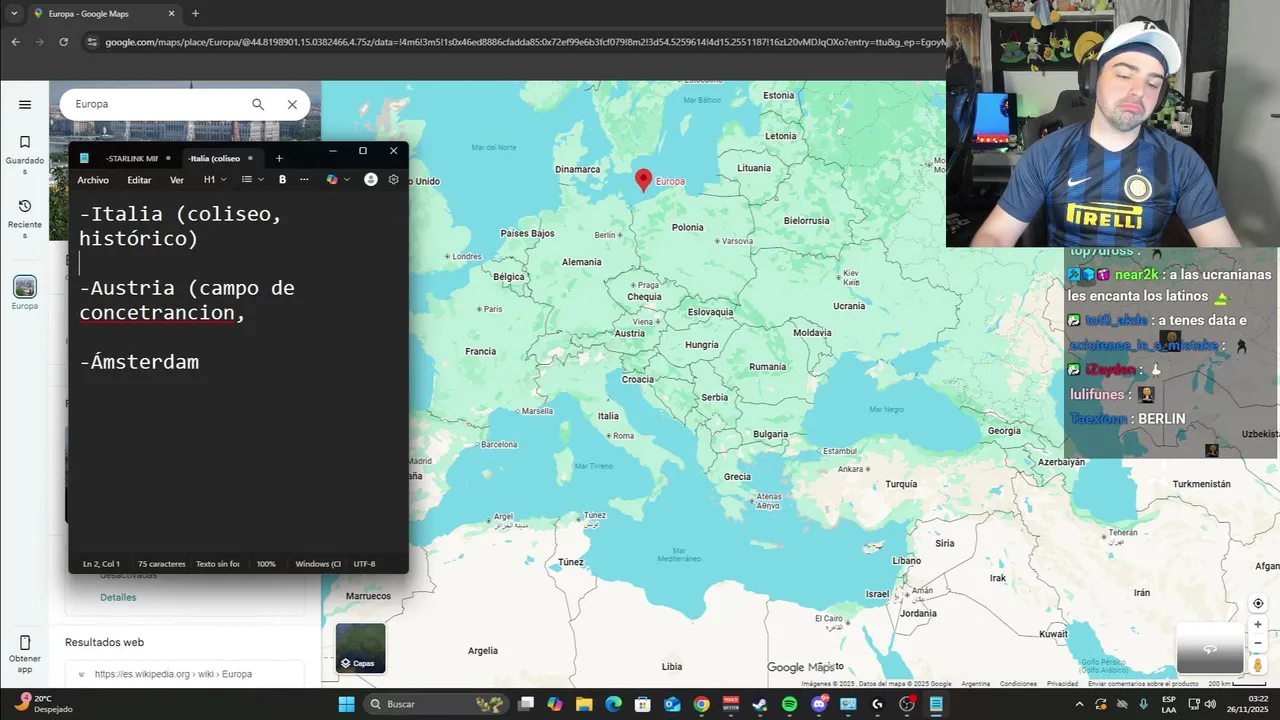
Task: Reload the Google Maps page
Action: [x=63, y=42]
